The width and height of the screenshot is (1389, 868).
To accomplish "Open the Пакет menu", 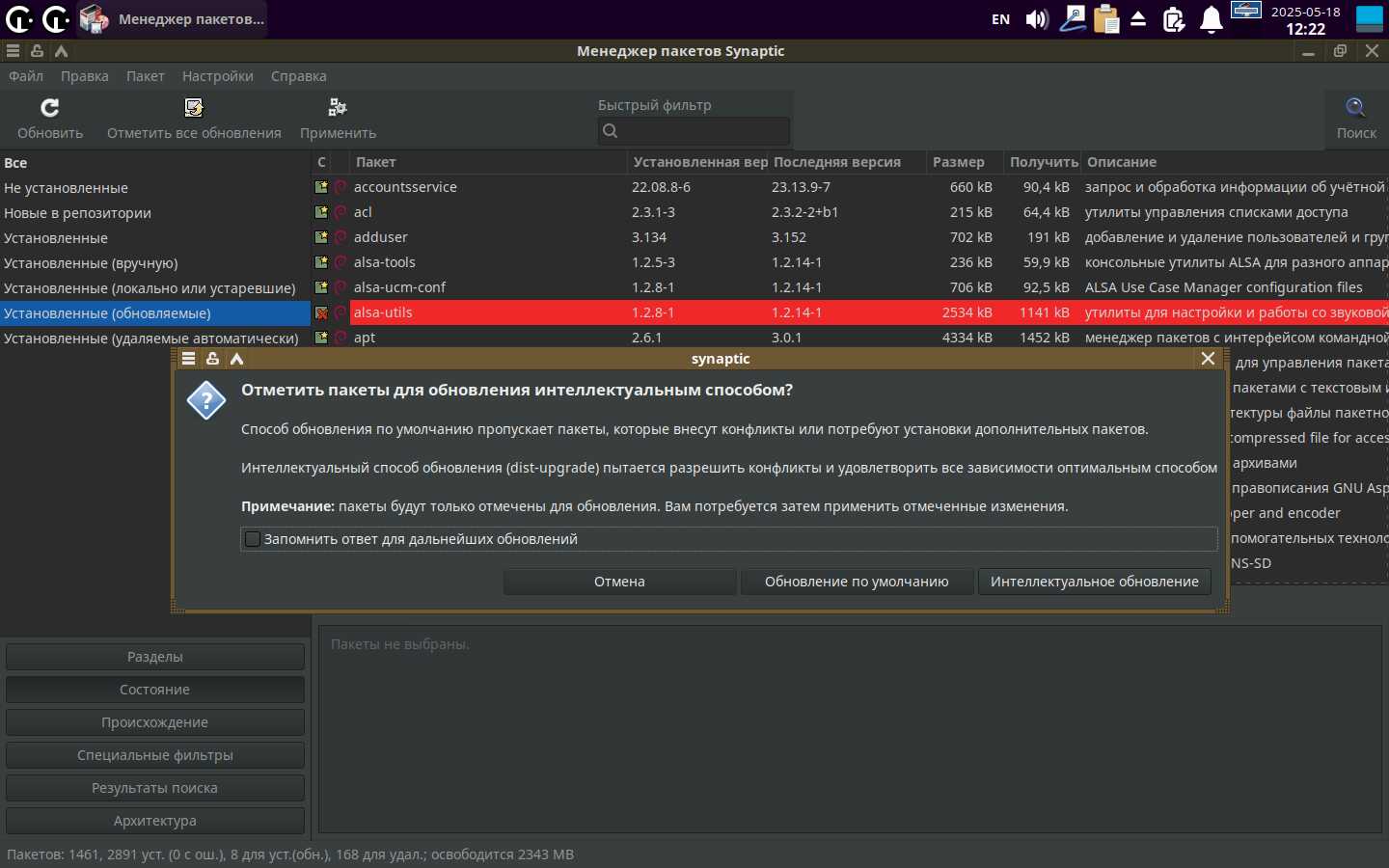I will tap(146, 76).
